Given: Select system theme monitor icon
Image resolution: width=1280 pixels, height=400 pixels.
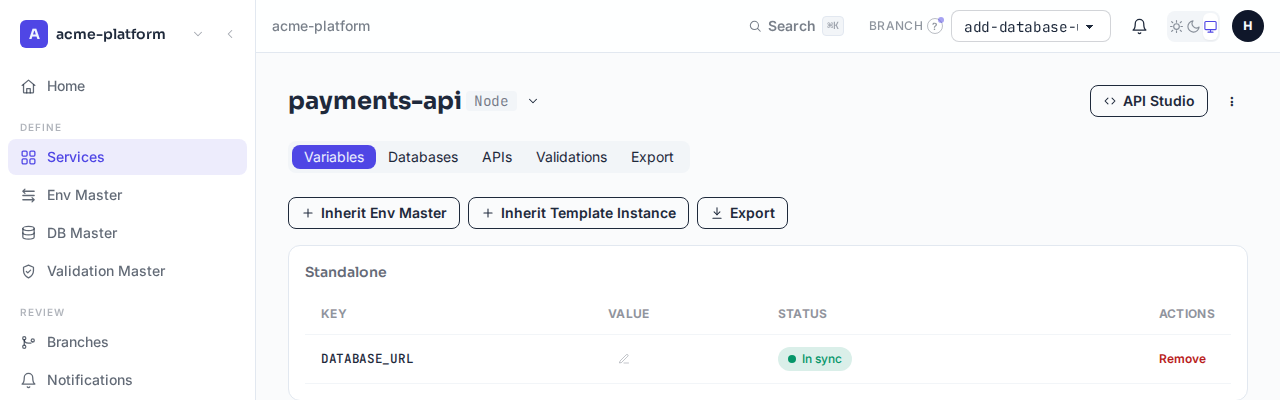Looking at the screenshot, I should pos(1210,26).
